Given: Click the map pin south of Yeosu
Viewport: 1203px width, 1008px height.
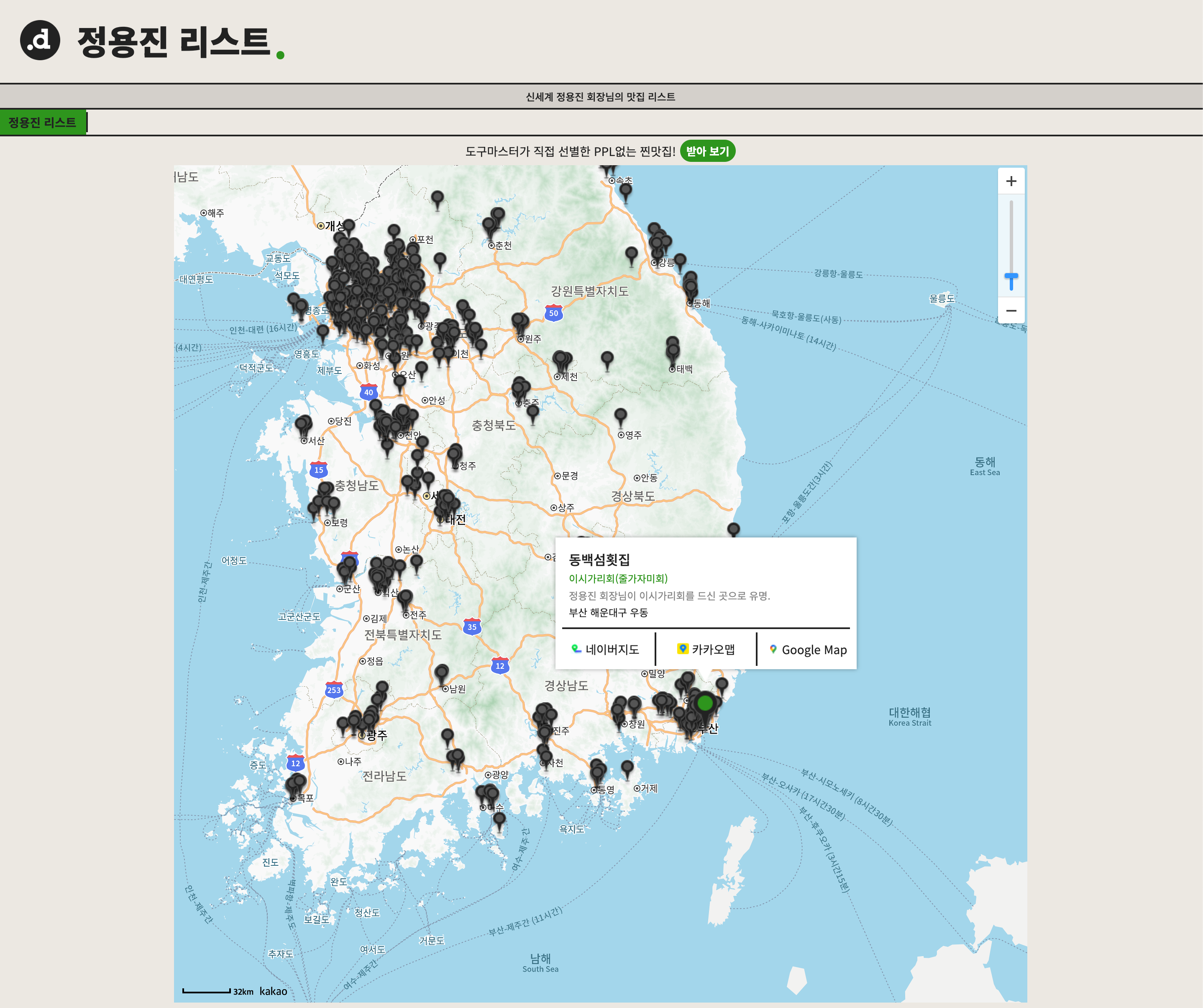Looking at the screenshot, I should coord(499,819).
